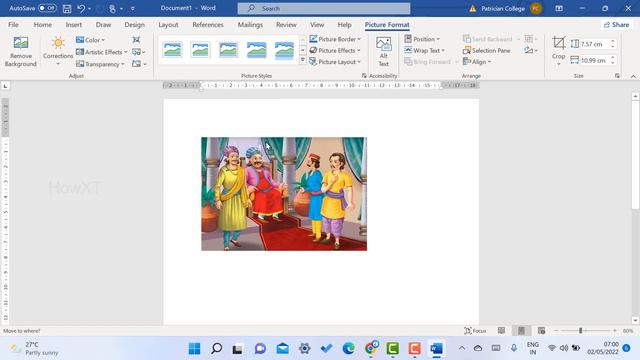The image size is (640, 360).
Task: Click the Alt Text button
Action: tap(383, 51)
